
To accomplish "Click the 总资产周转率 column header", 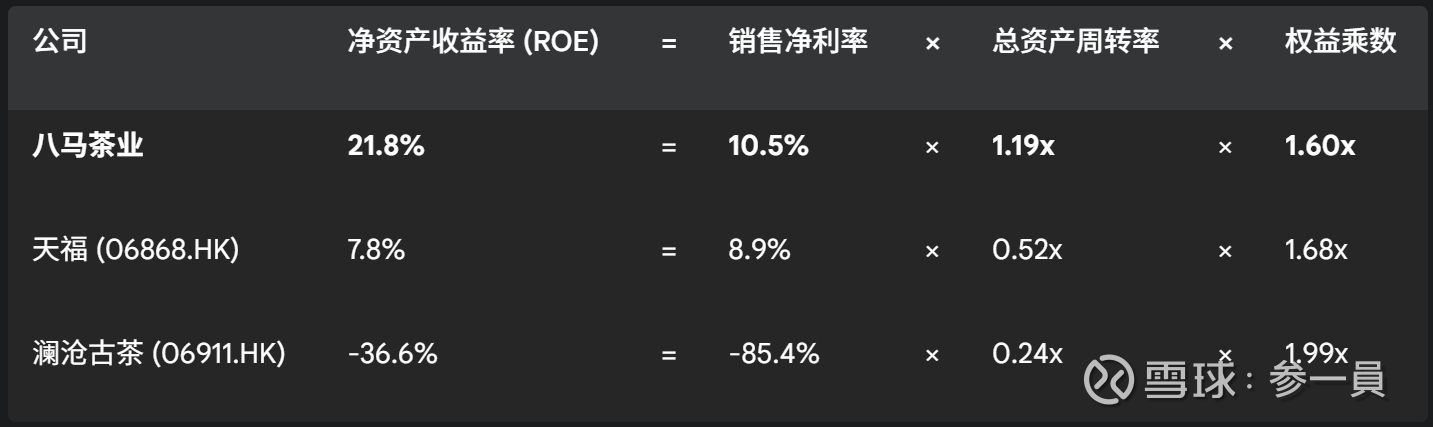I will point(1076,42).
